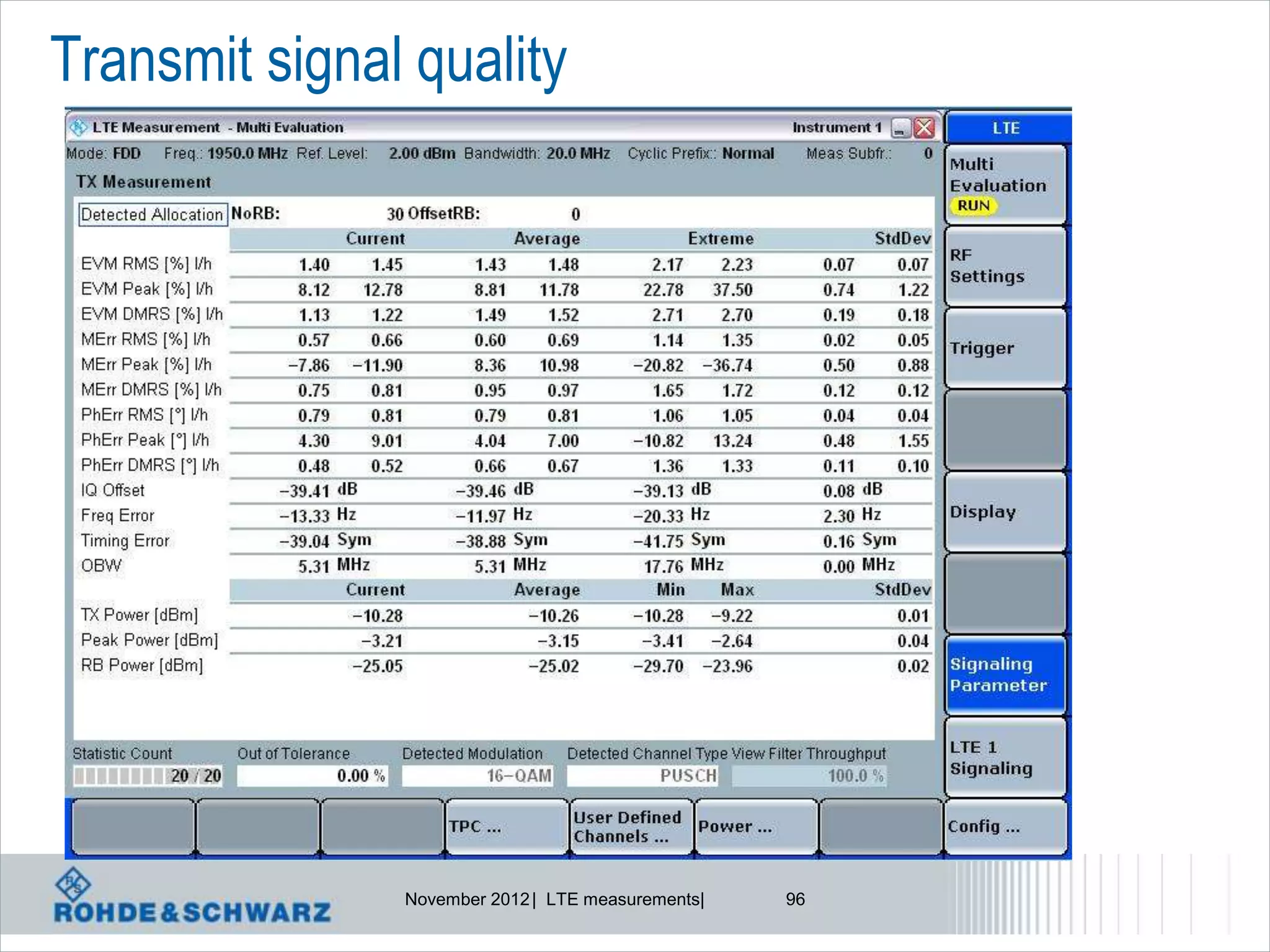Open User Defined Channels... hotkey
The width and height of the screenshot is (1270, 952).
pos(631,827)
